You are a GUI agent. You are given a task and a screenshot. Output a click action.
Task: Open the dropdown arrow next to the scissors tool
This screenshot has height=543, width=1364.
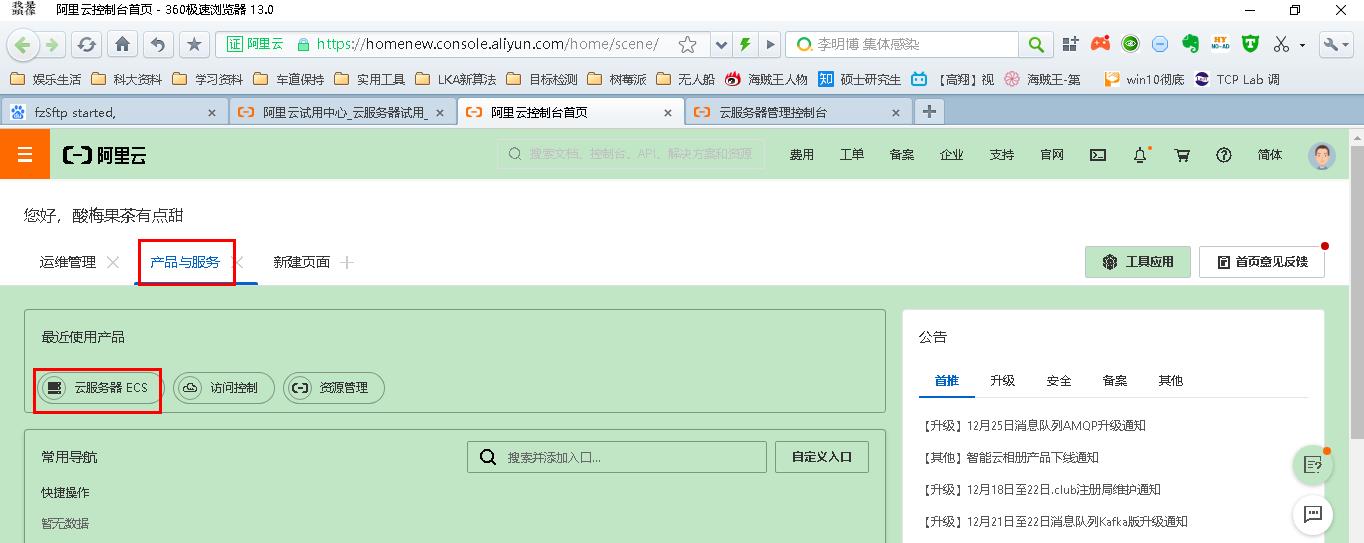(1302, 45)
